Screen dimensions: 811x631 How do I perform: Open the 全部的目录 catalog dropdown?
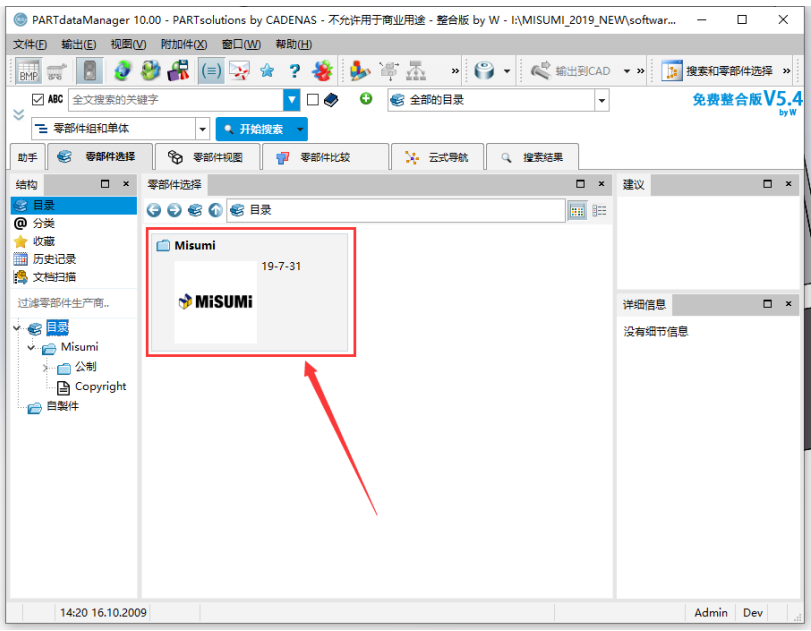click(601, 100)
